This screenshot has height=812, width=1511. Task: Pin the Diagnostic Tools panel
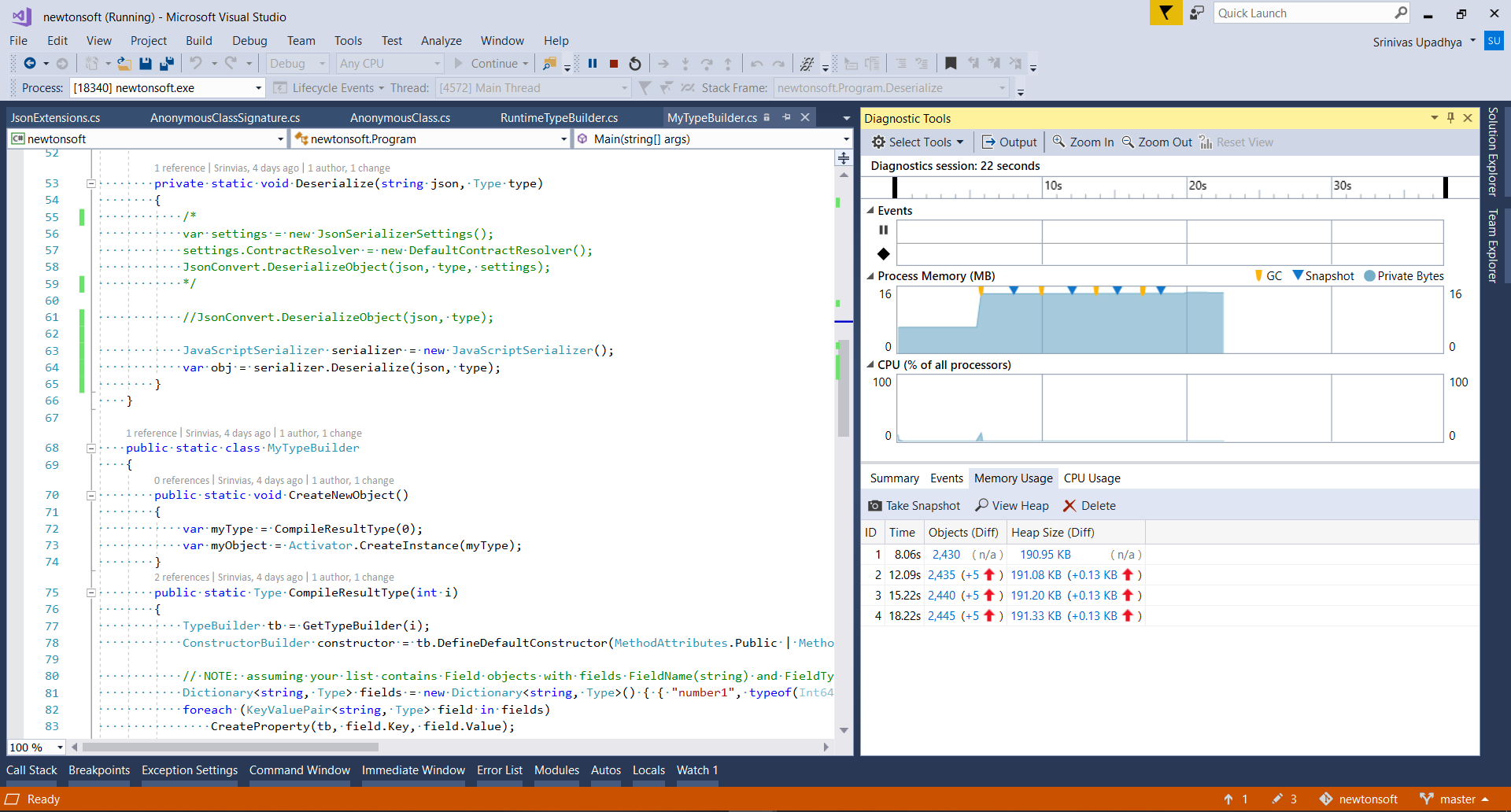coord(1450,118)
